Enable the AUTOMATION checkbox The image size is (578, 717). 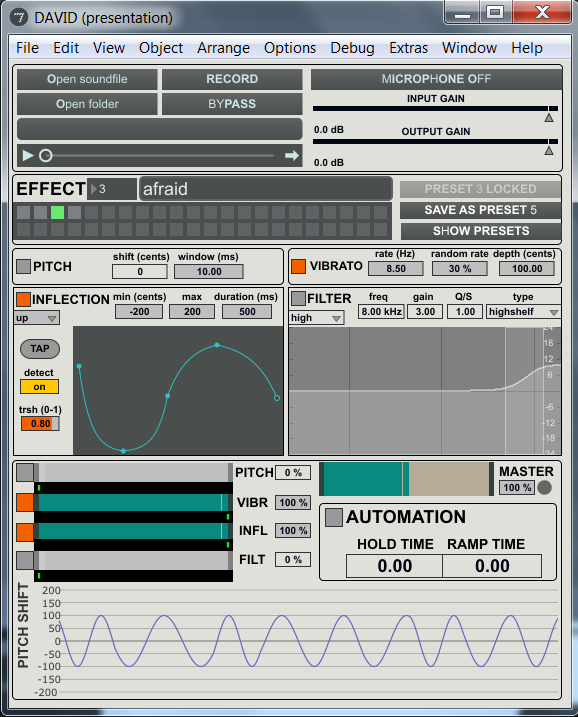(334, 517)
